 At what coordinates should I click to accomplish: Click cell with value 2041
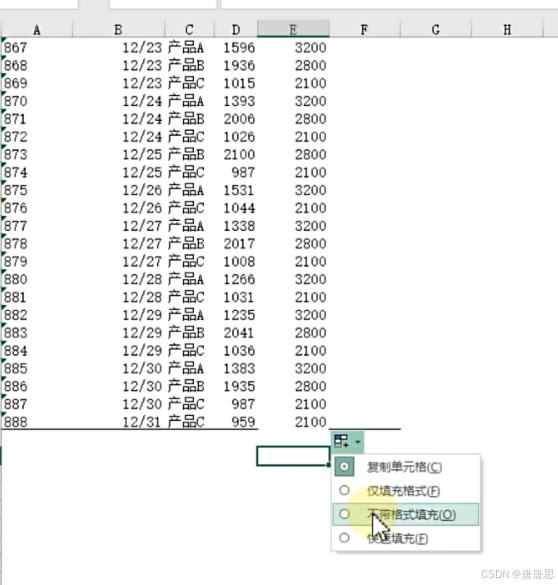236,333
